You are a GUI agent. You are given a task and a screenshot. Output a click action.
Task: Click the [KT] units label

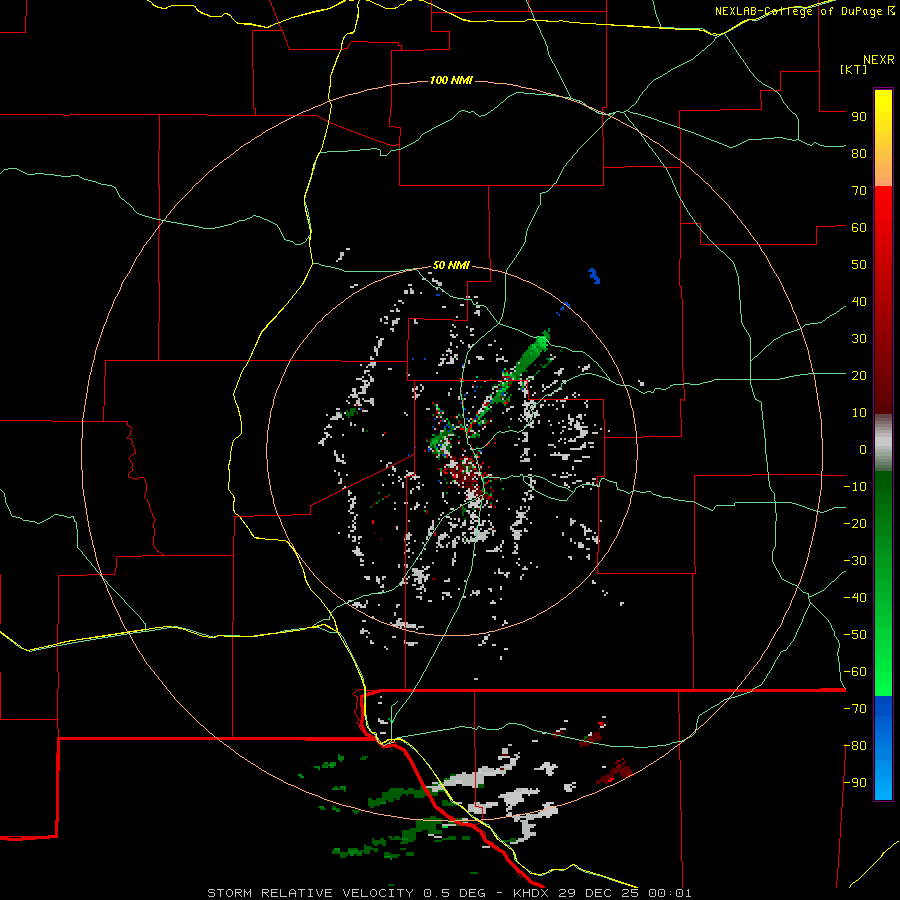854,69
